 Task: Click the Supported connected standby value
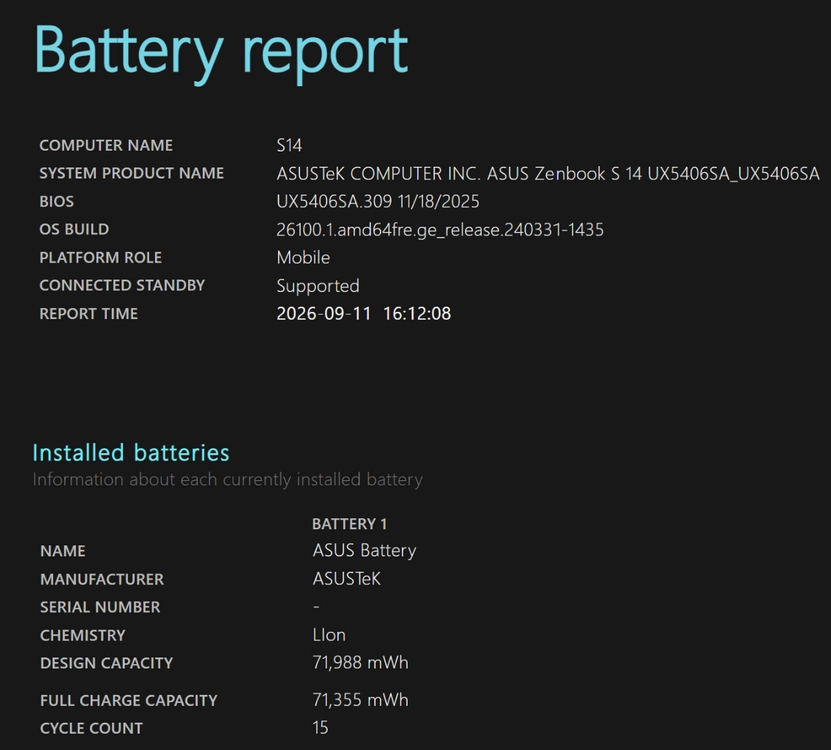[318, 286]
